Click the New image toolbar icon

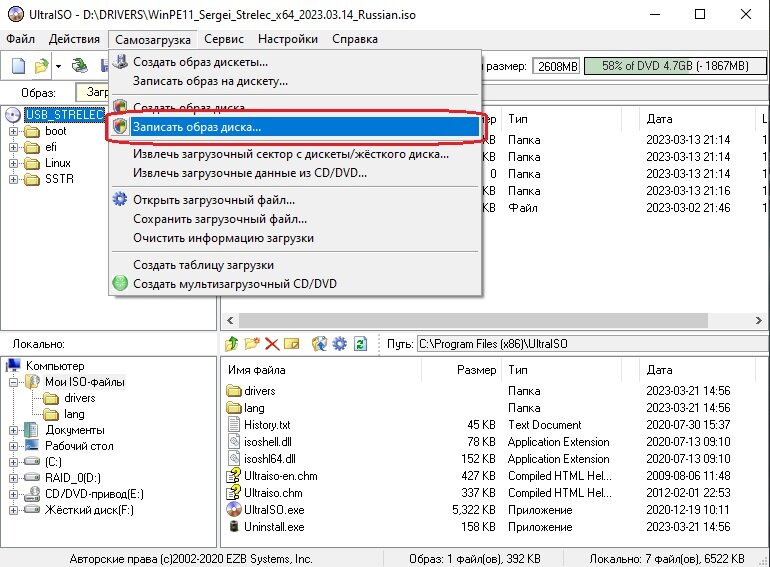(18, 65)
